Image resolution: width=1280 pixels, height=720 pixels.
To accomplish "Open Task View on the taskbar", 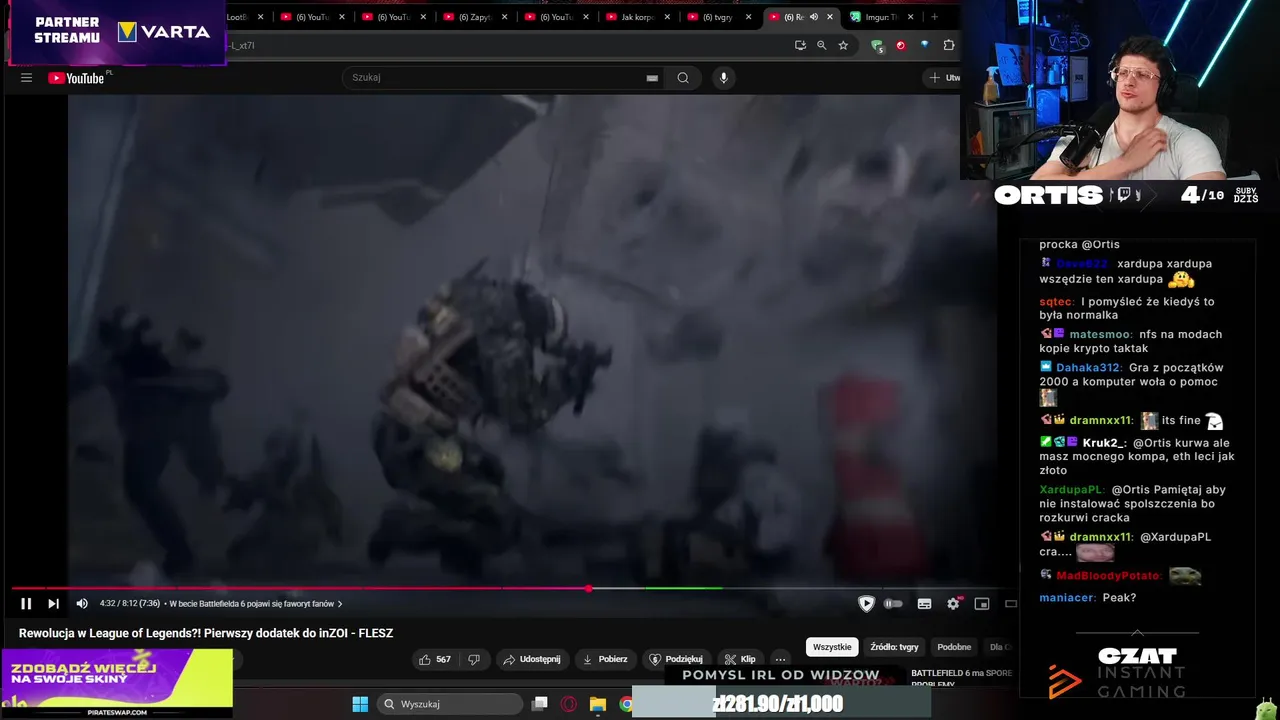I will [x=540, y=704].
